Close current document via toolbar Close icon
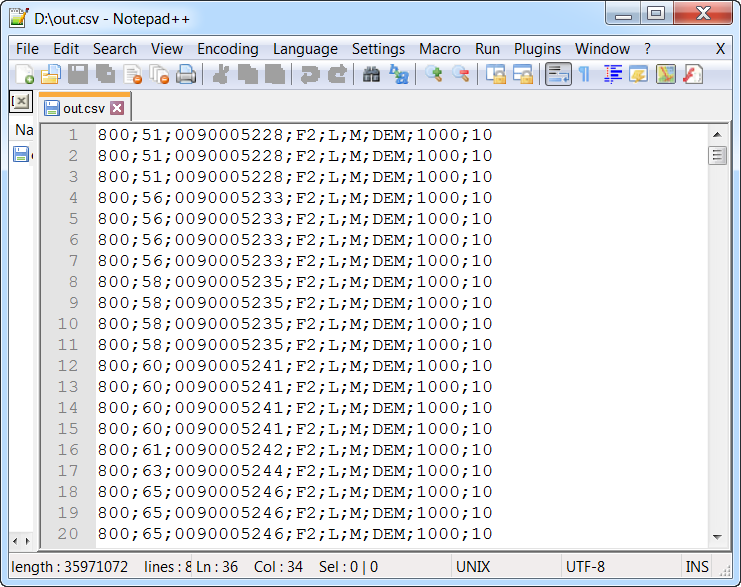The height and width of the screenshot is (587, 741). pos(132,75)
